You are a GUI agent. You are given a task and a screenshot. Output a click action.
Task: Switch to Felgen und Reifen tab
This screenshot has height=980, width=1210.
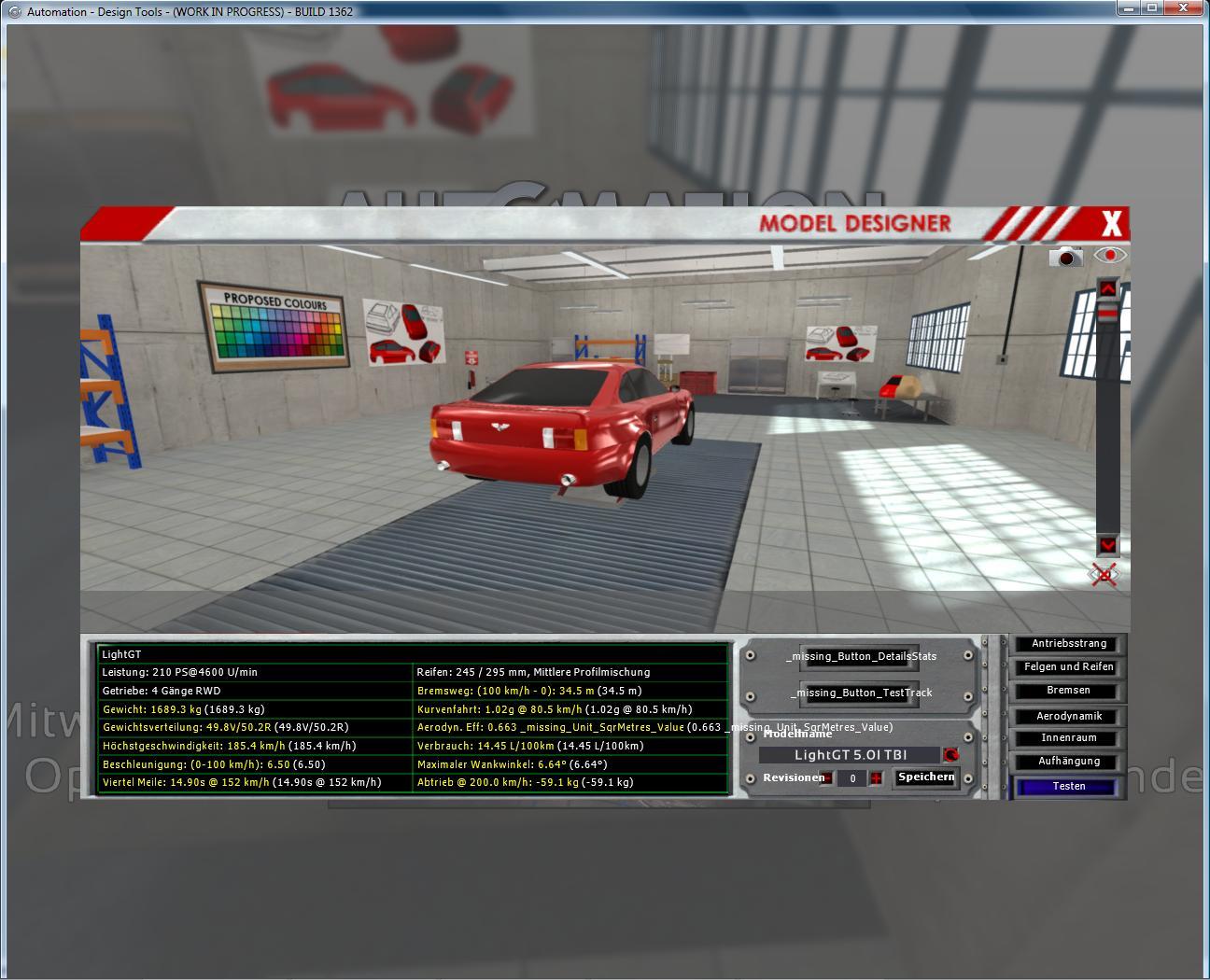[1068, 667]
